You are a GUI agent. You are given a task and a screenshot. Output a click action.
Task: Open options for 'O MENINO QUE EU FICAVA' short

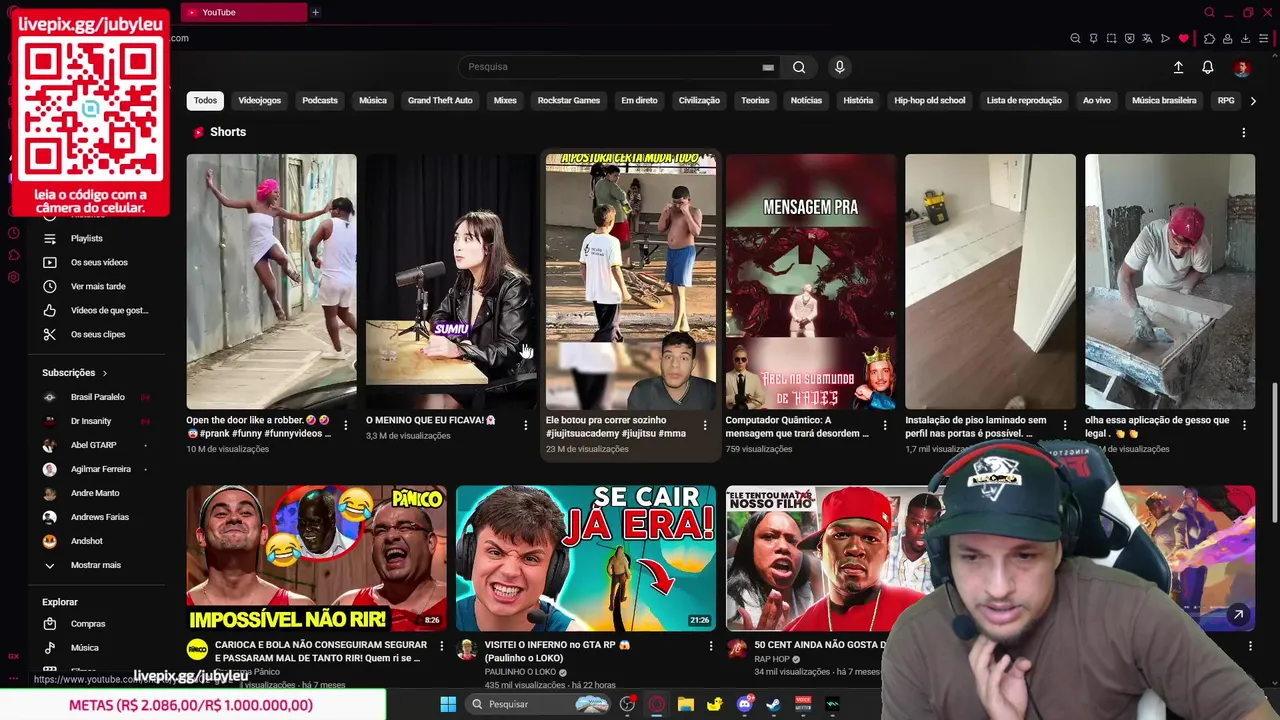point(526,425)
